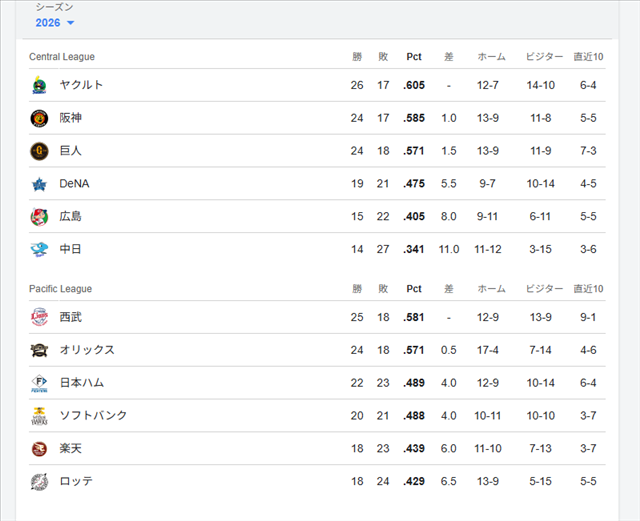Image resolution: width=640 pixels, height=521 pixels.
Task: Click the DeNA BayStars star logo
Action: pos(39,184)
